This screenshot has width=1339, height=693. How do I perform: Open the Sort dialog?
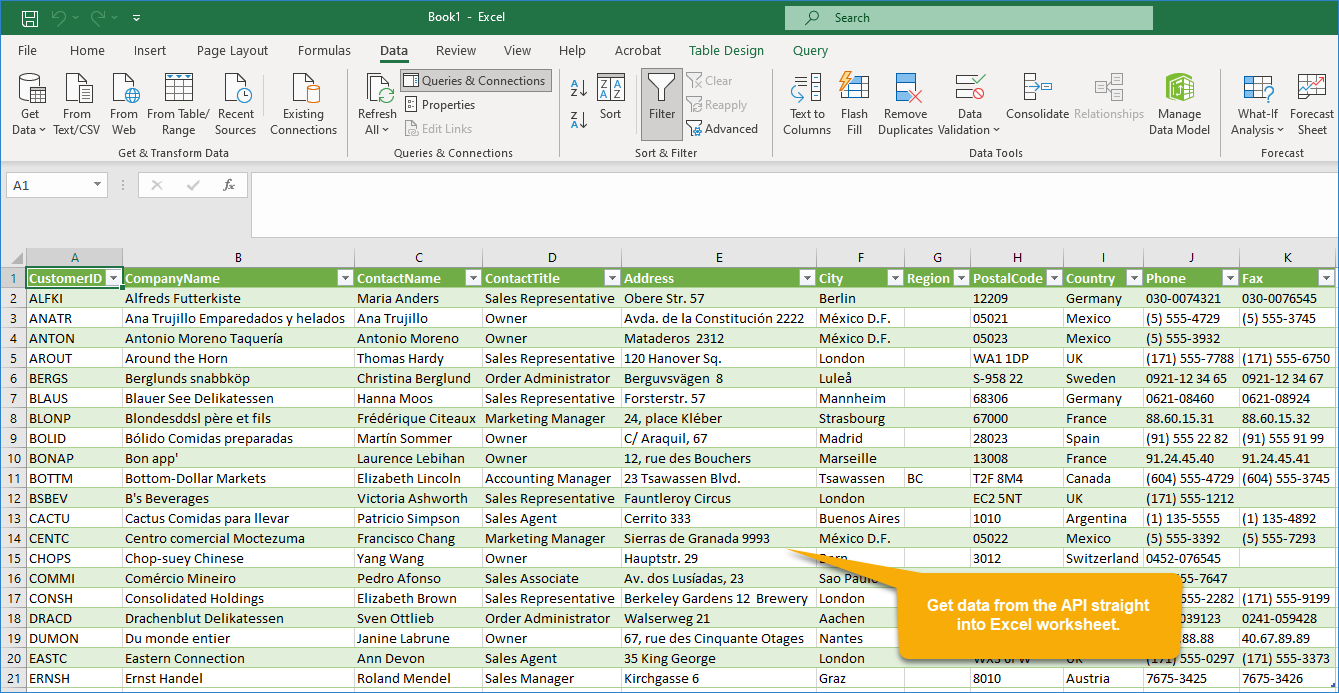[x=611, y=97]
